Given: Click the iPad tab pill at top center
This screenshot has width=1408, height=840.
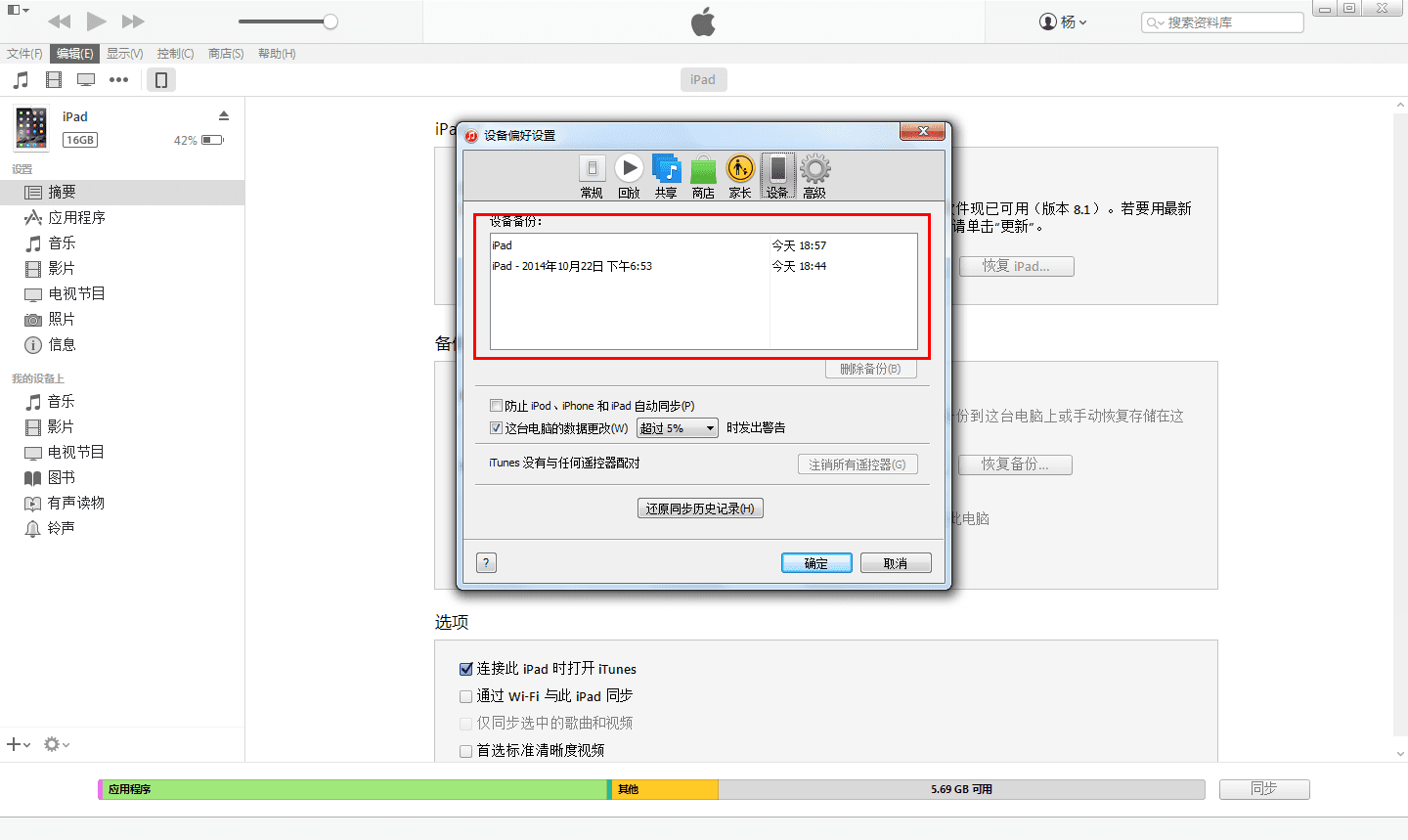Looking at the screenshot, I should [x=703, y=80].
